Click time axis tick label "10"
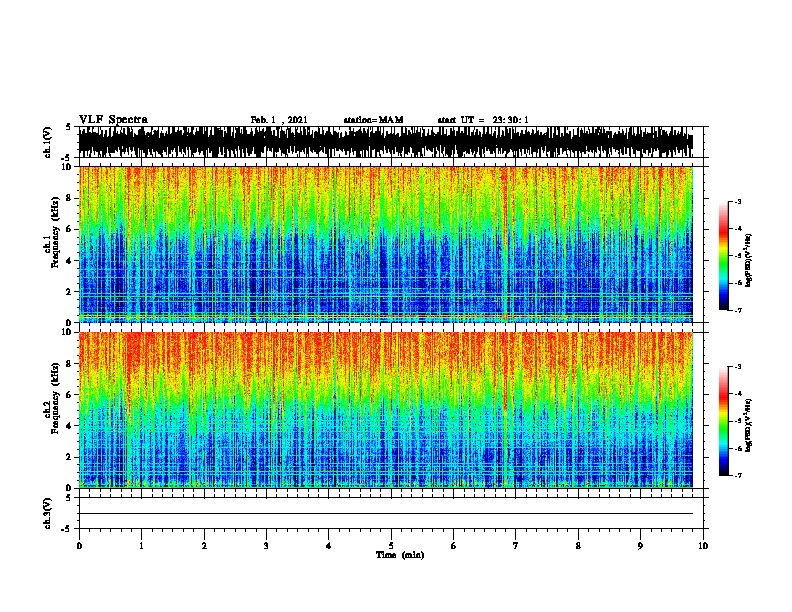 (703, 546)
